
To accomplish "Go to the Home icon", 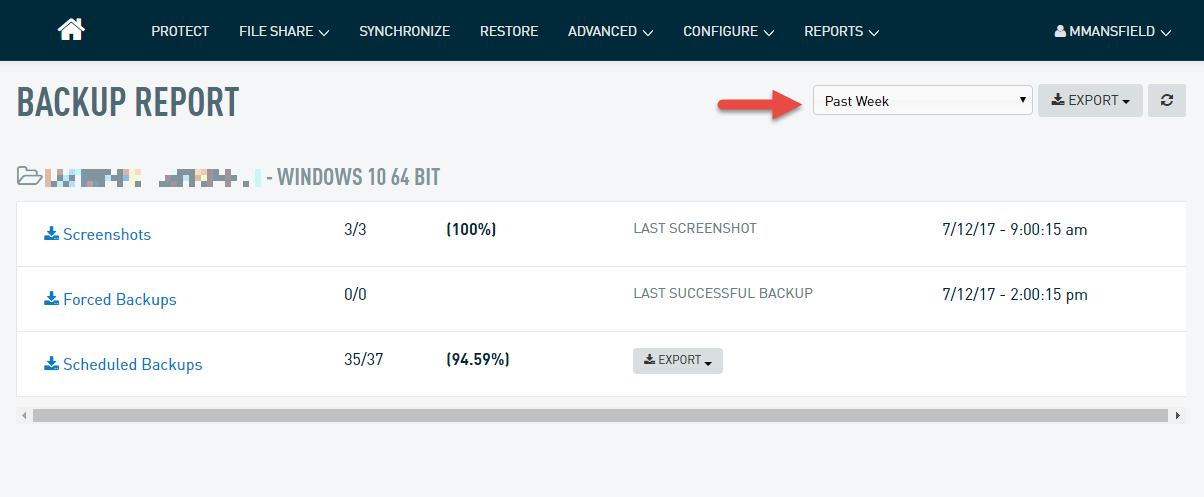I will [x=71, y=30].
